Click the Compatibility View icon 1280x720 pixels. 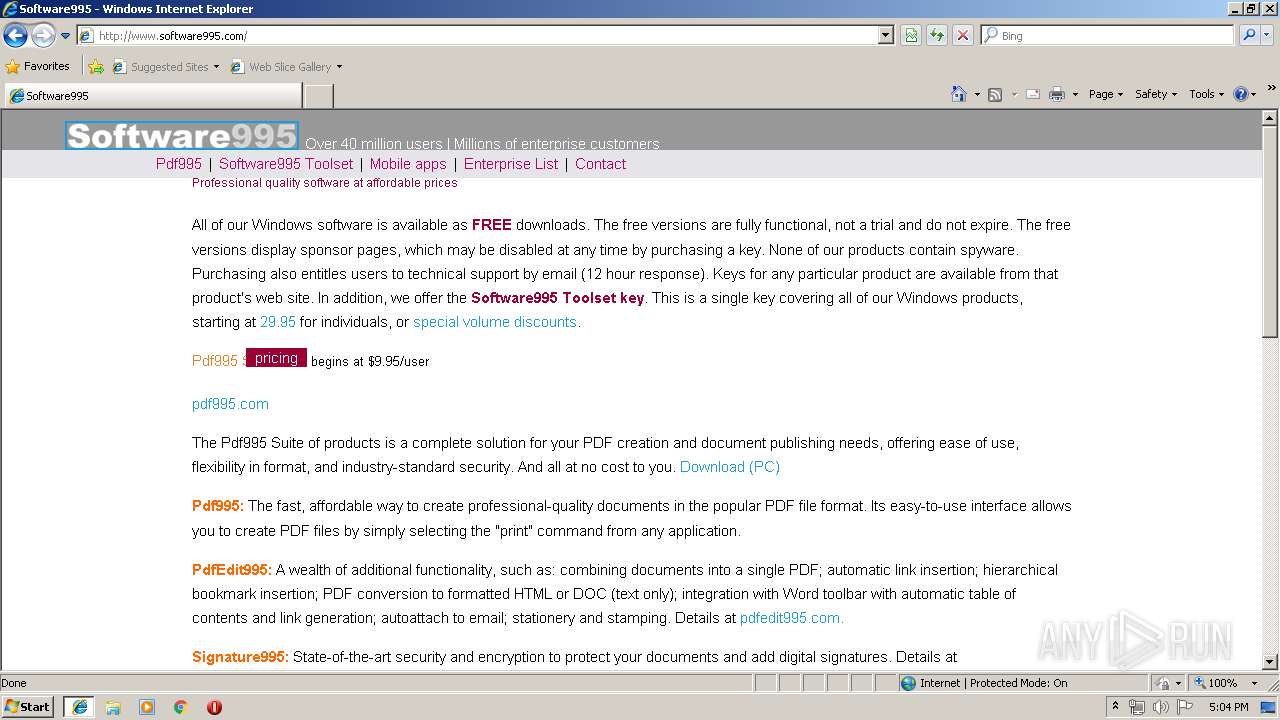911,35
